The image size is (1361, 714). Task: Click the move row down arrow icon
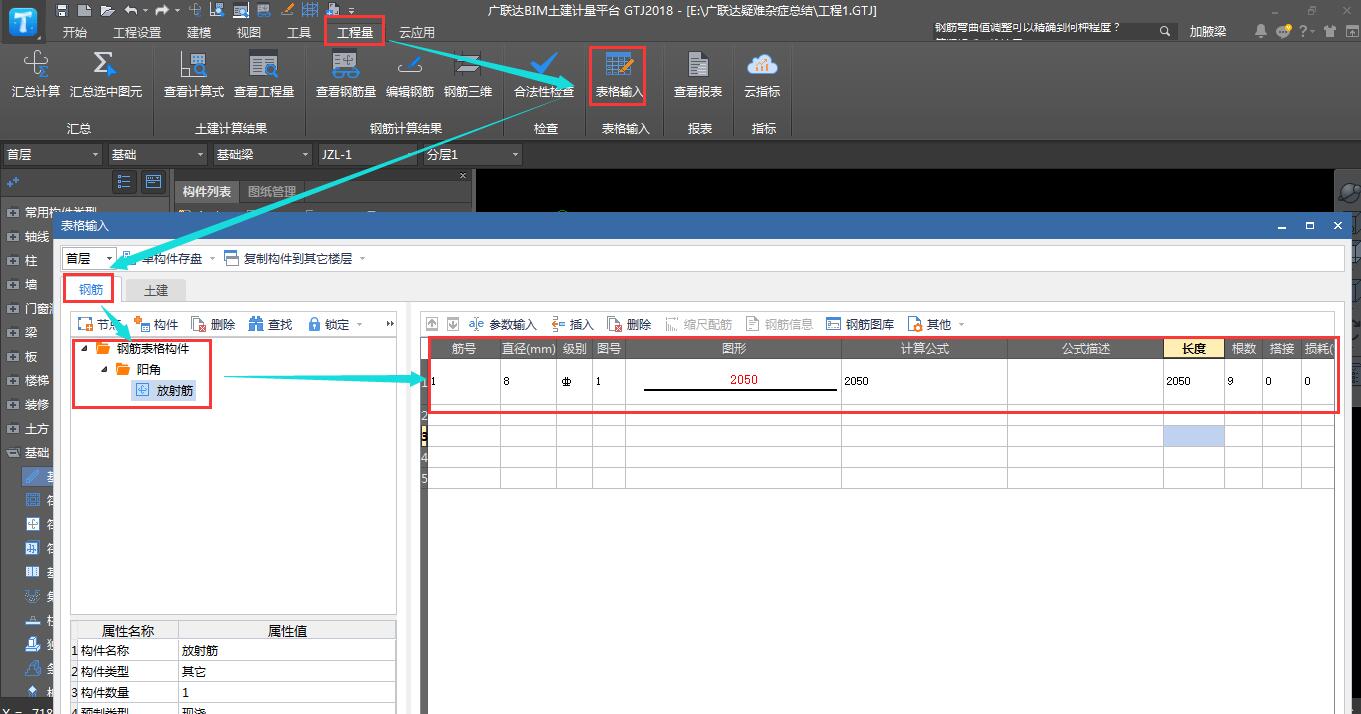coord(453,324)
